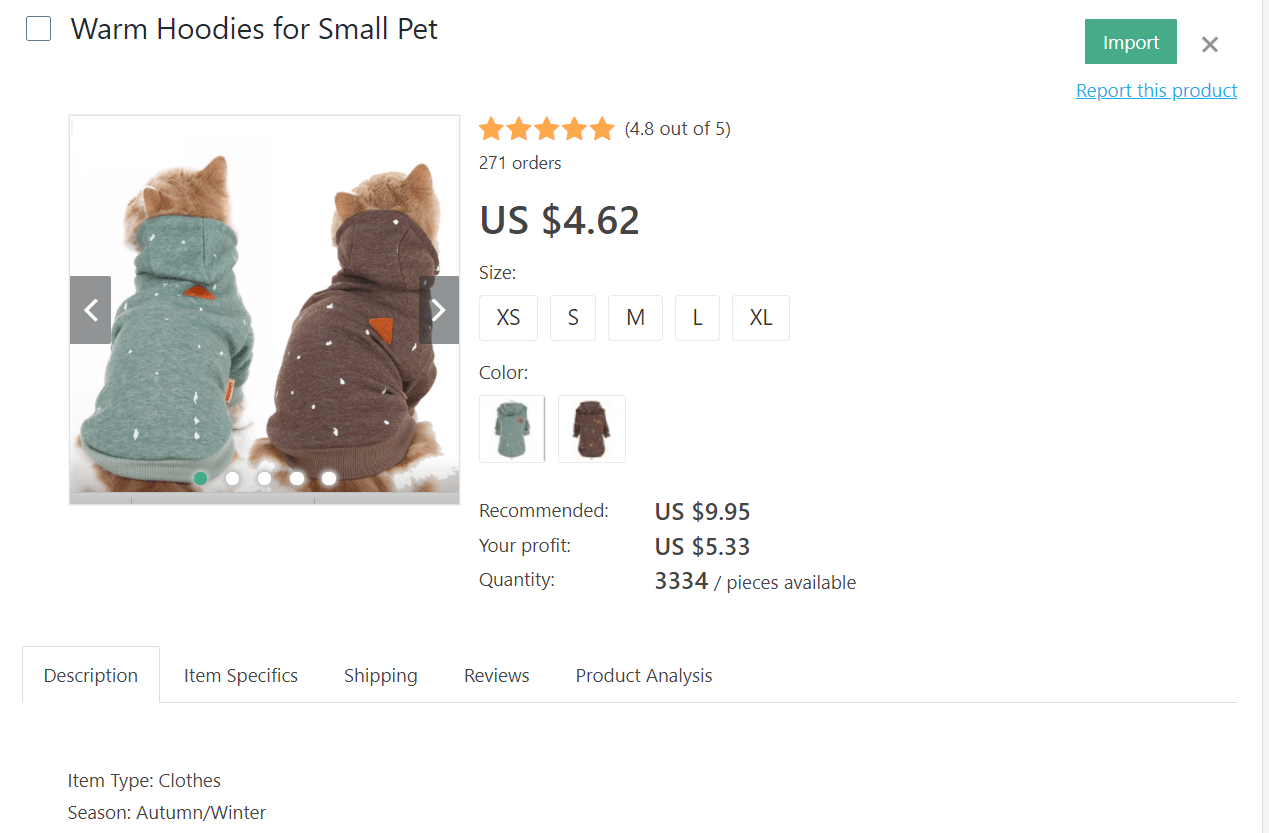
Task: Click the fifth star in the rating
Action: 601,128
